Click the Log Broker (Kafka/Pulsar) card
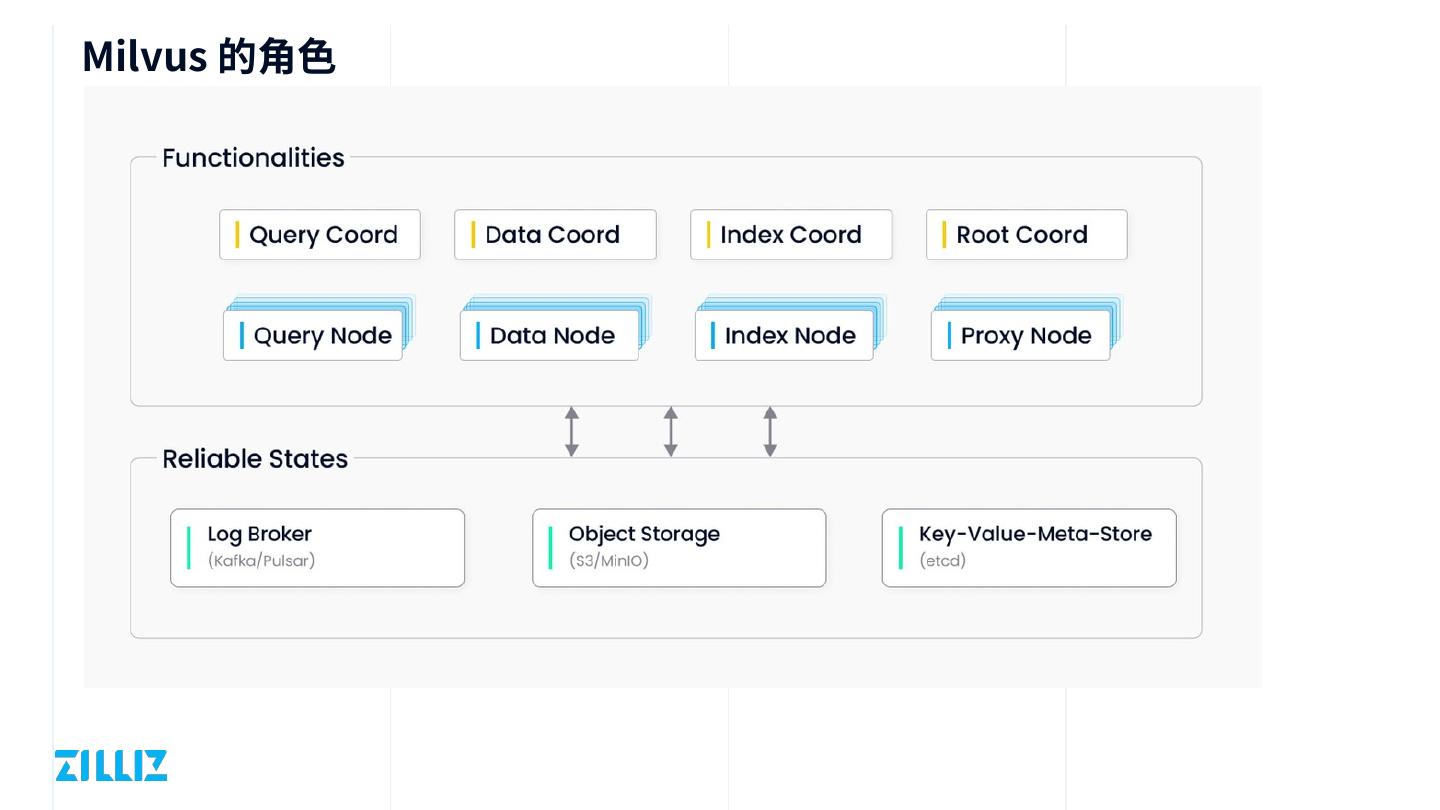Viewport: 1440px width, 810px height. pyautogui.click(x=318, y=548)
